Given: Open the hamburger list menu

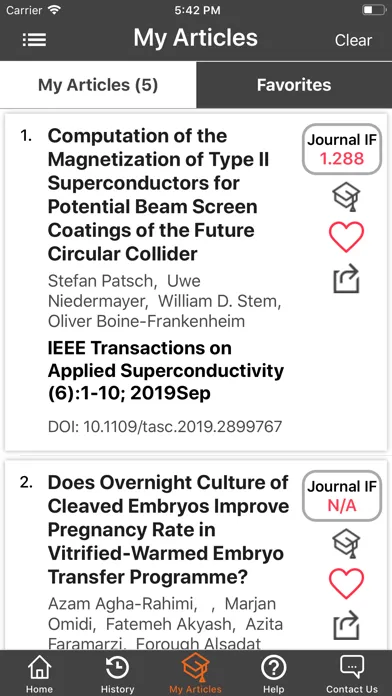Looking at the screenshot, I should [x=34, y=40].
